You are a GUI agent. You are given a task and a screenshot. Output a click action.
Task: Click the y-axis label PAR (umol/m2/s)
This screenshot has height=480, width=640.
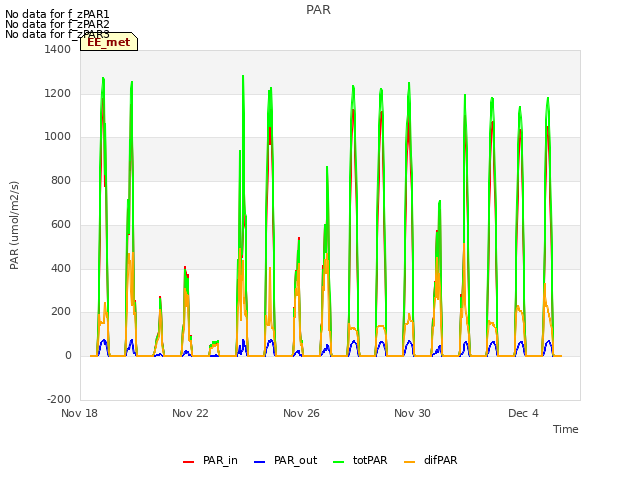[x=14, y=225]
